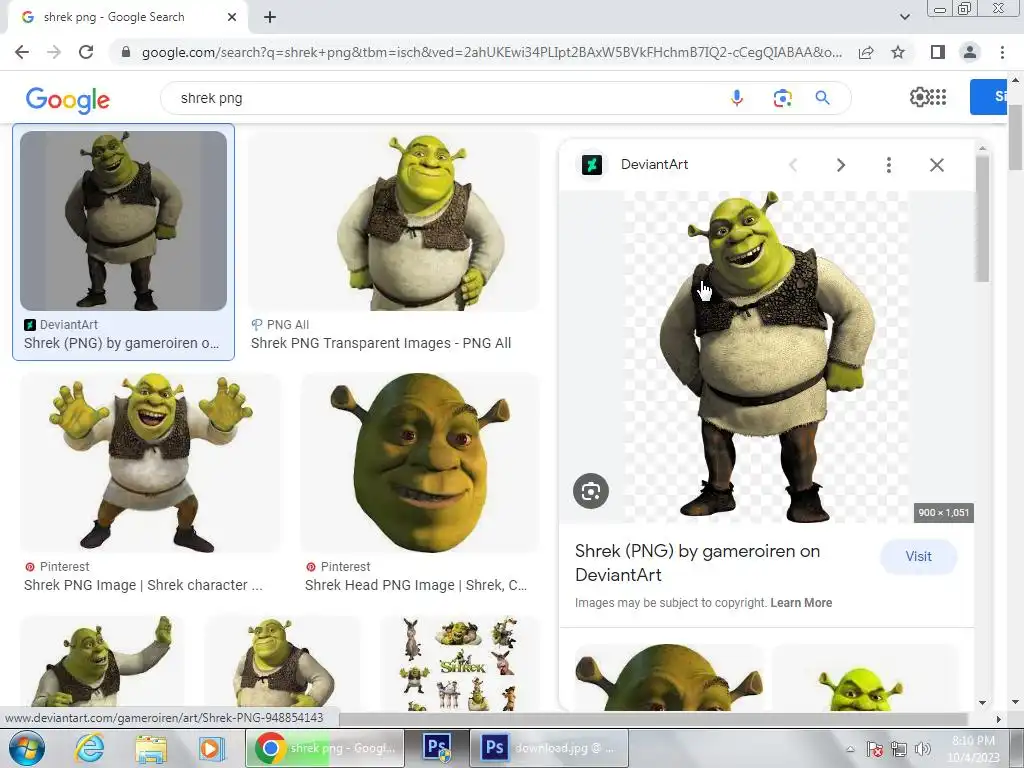Click the DeviantArt logo in preview panel
The width and height of the screenshot is (1024, 768).
pyautogui.click(x=592, y=165)
